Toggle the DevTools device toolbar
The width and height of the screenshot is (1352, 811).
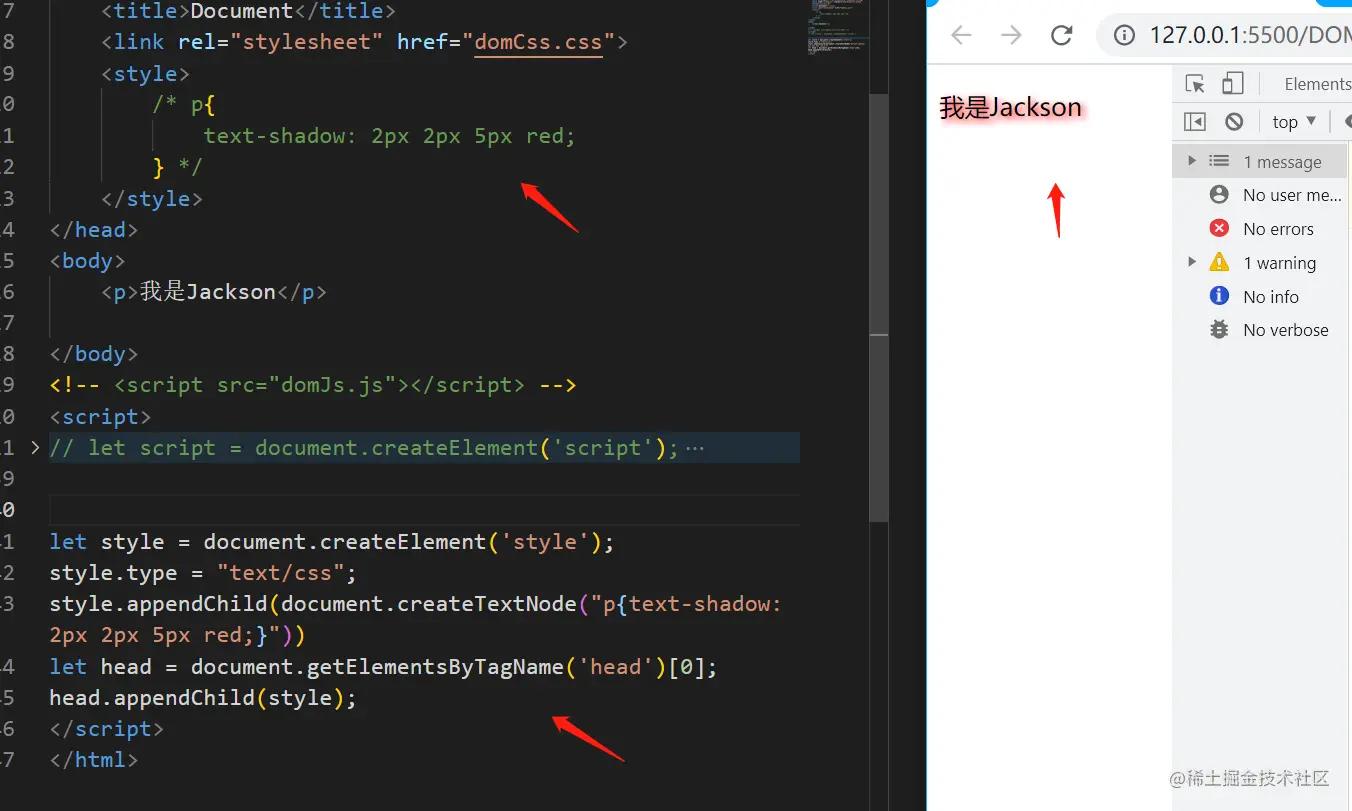pyautogui.click(x=1233, y=84)
